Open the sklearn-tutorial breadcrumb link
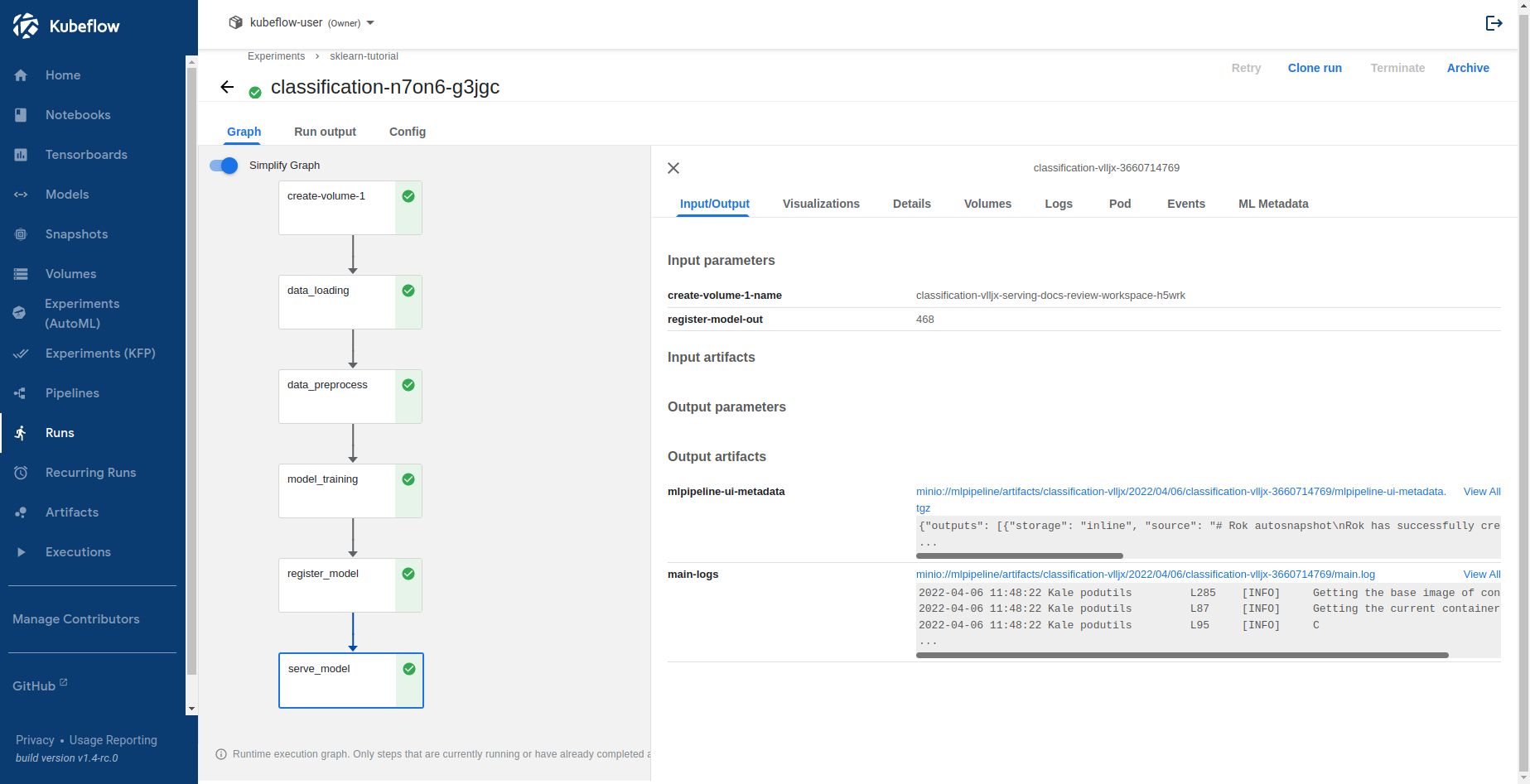The height and width of the screenshot is (784, 1530). coord(364,56)
